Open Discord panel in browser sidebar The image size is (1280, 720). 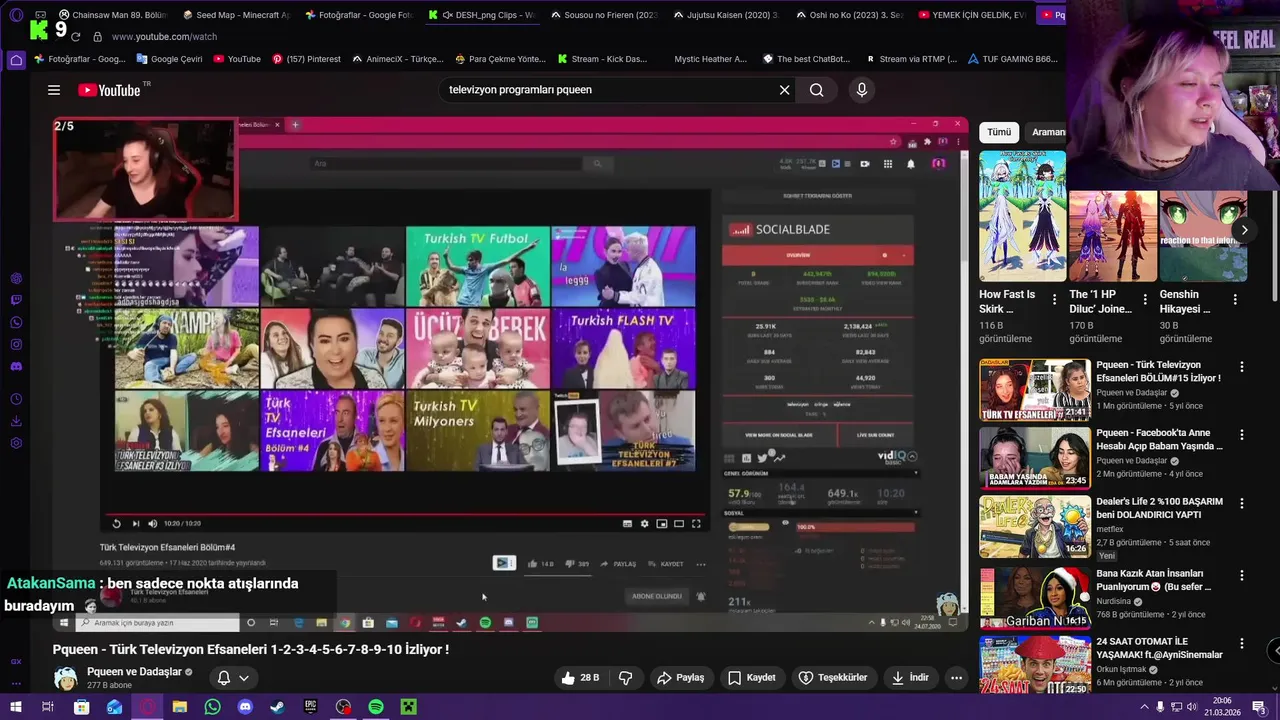tap(16, 366)
